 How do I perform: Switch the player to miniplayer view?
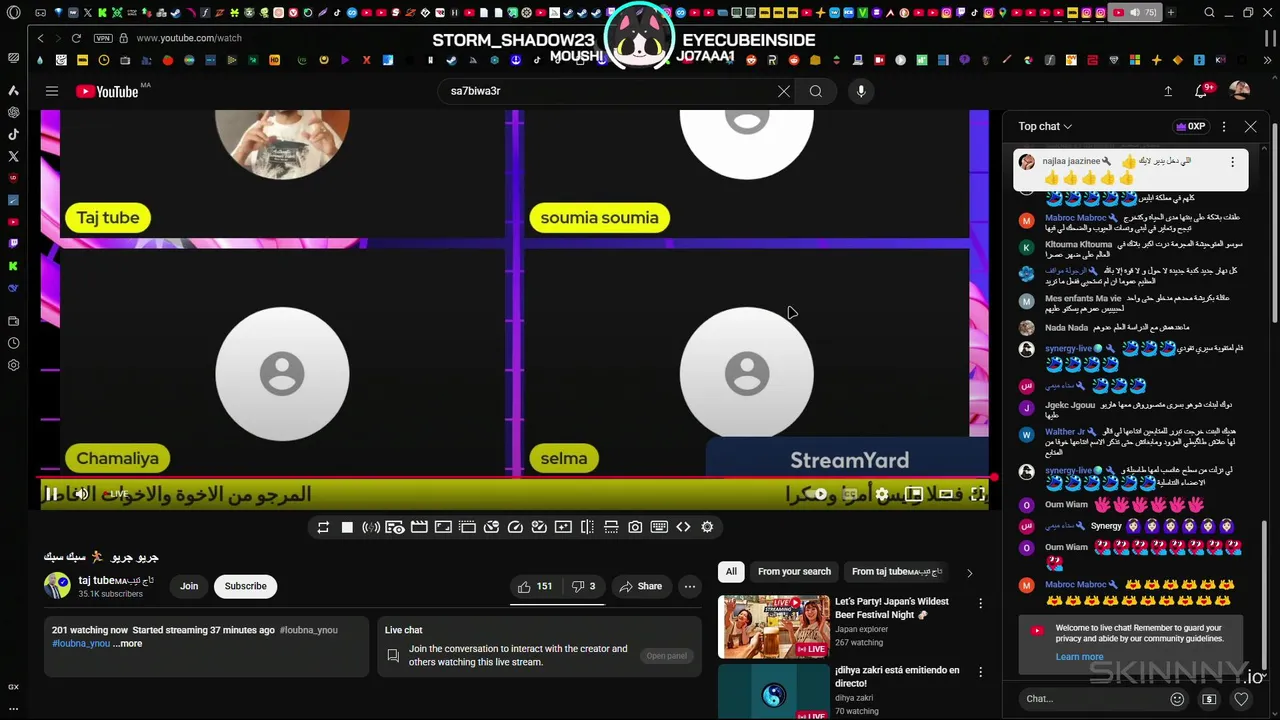click(x=914, y=494)
